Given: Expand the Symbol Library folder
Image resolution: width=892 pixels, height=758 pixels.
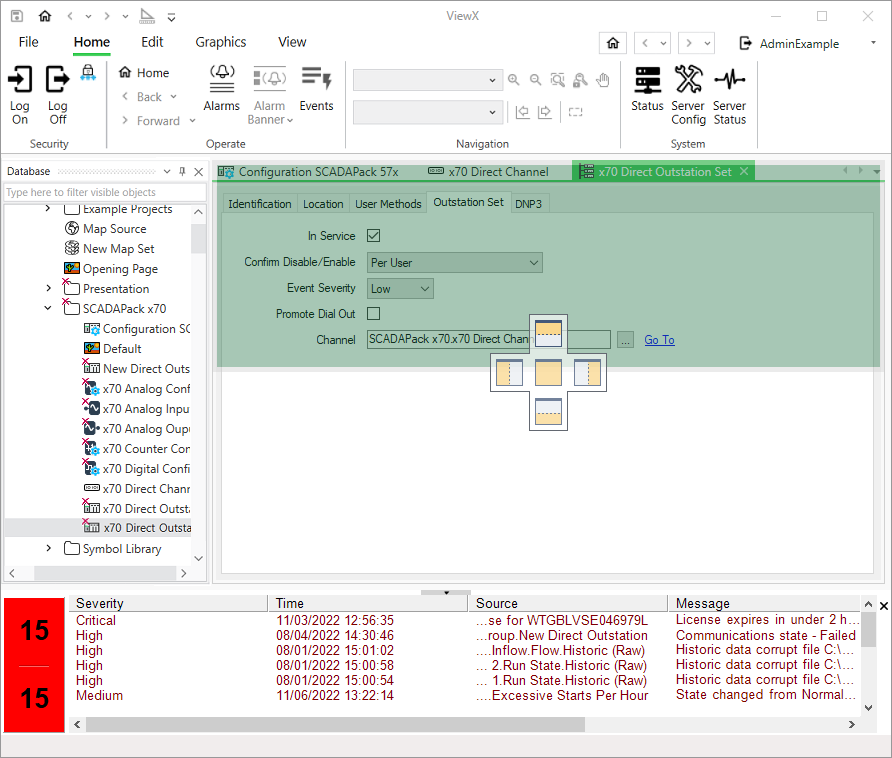Looking at the screenshot, I should [x=48, y=549].
